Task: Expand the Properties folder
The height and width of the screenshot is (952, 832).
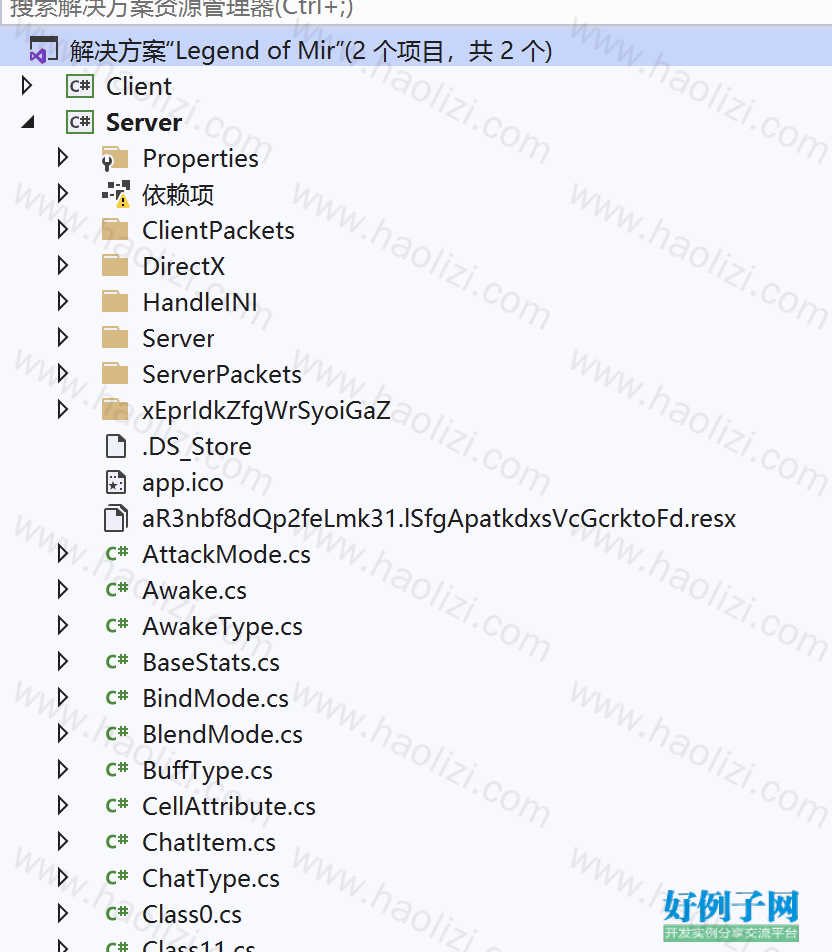Action: click(63, 158)
